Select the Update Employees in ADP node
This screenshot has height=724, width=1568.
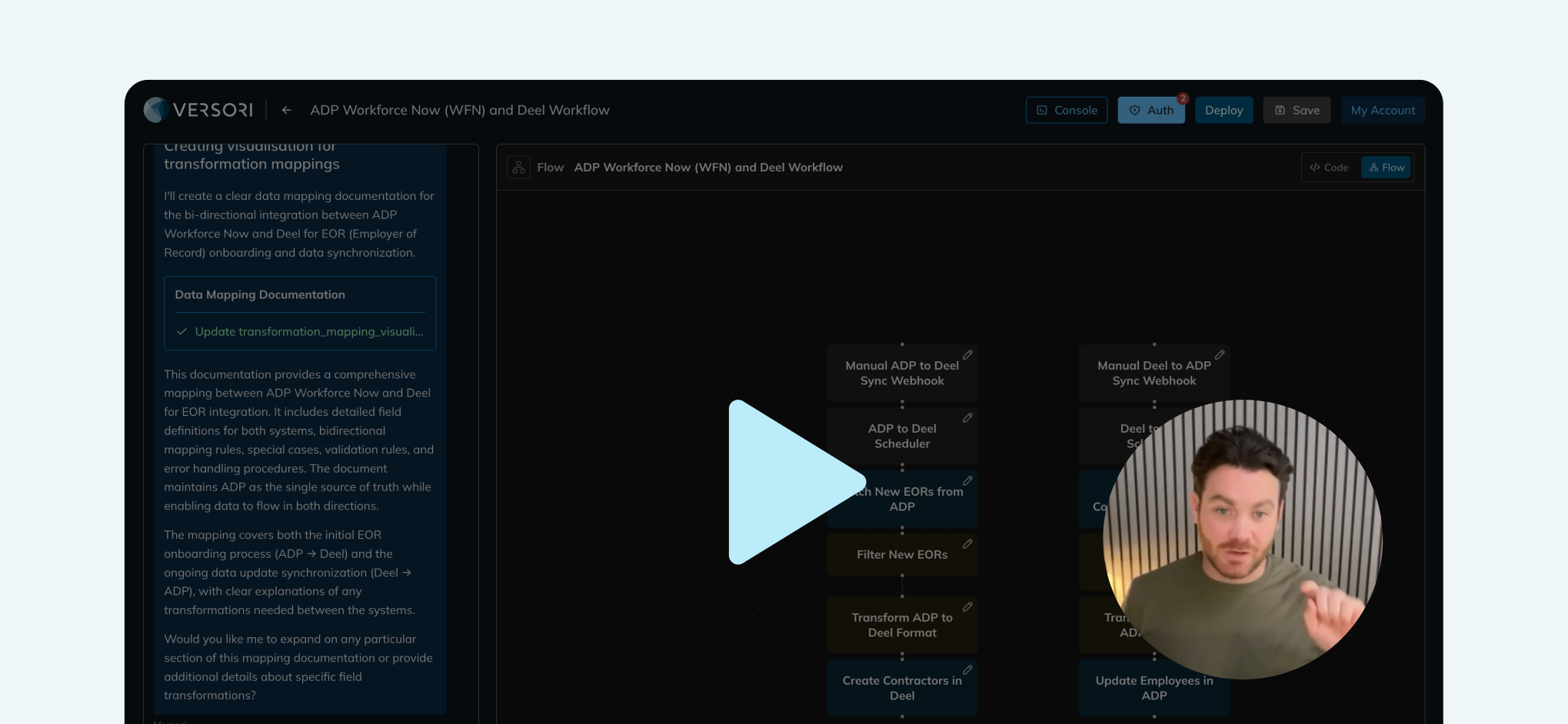click(1154, 689)
